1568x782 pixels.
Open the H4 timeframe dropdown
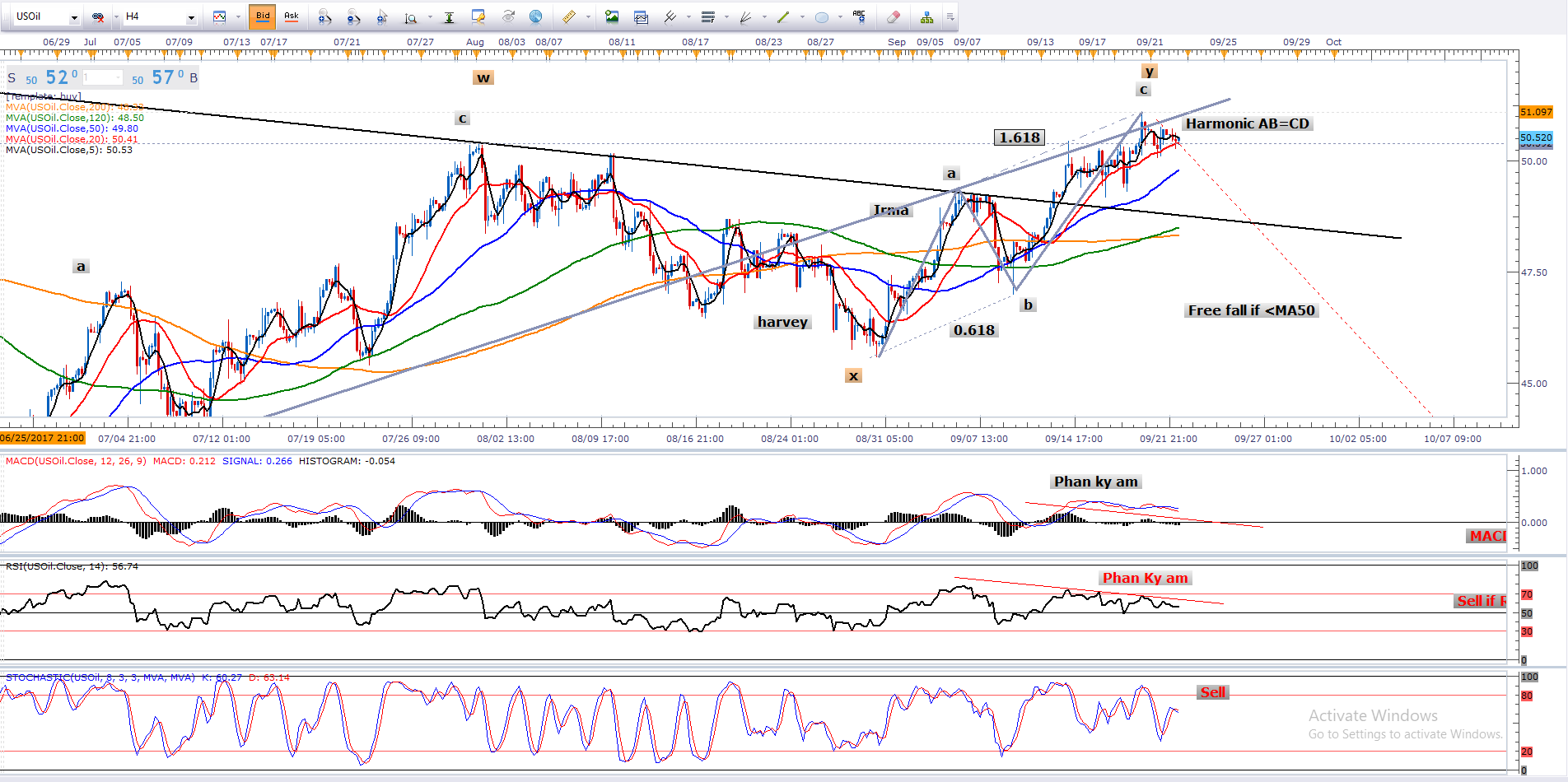[x=191, y=17]
